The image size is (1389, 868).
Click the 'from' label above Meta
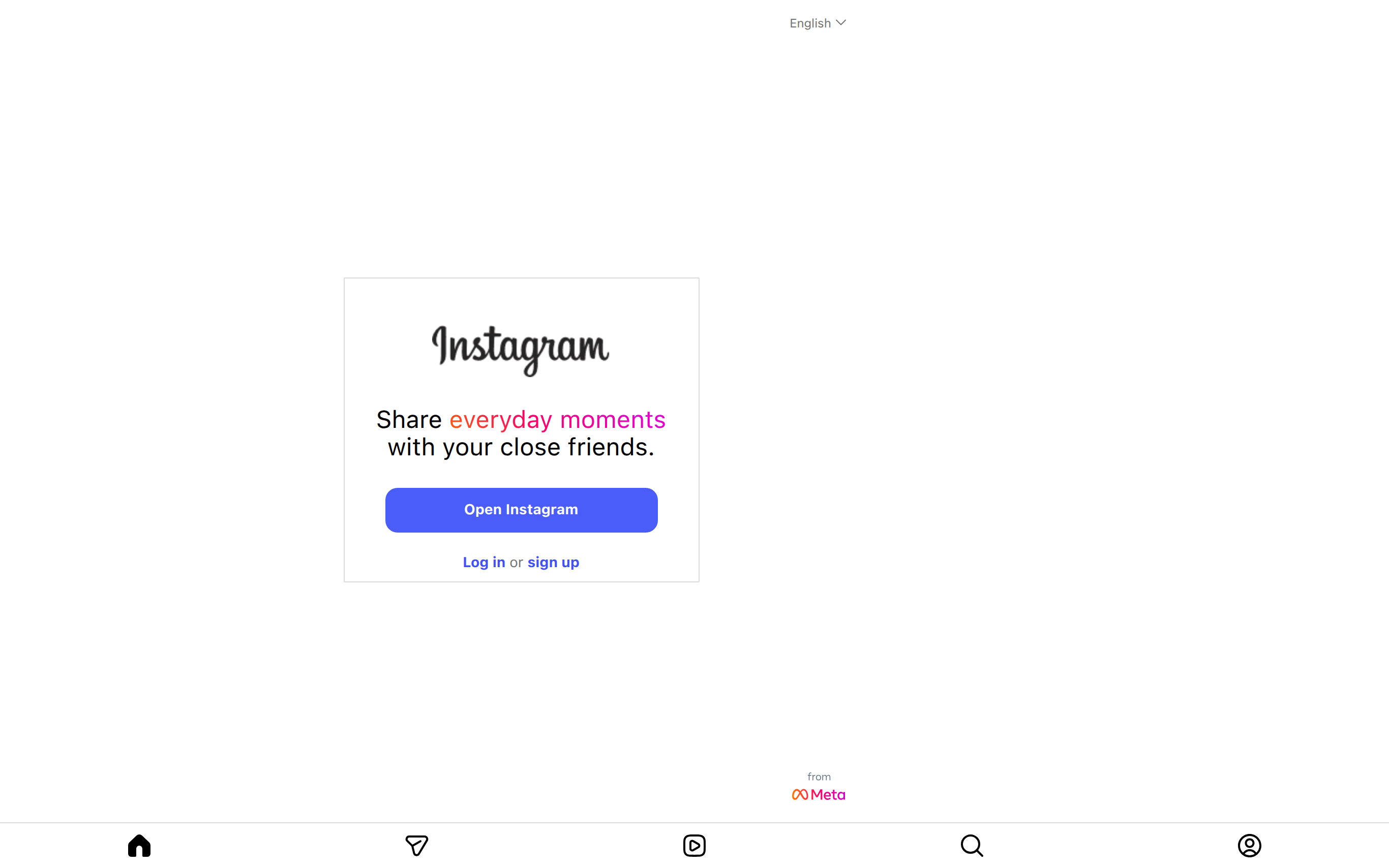coord(819,777)
